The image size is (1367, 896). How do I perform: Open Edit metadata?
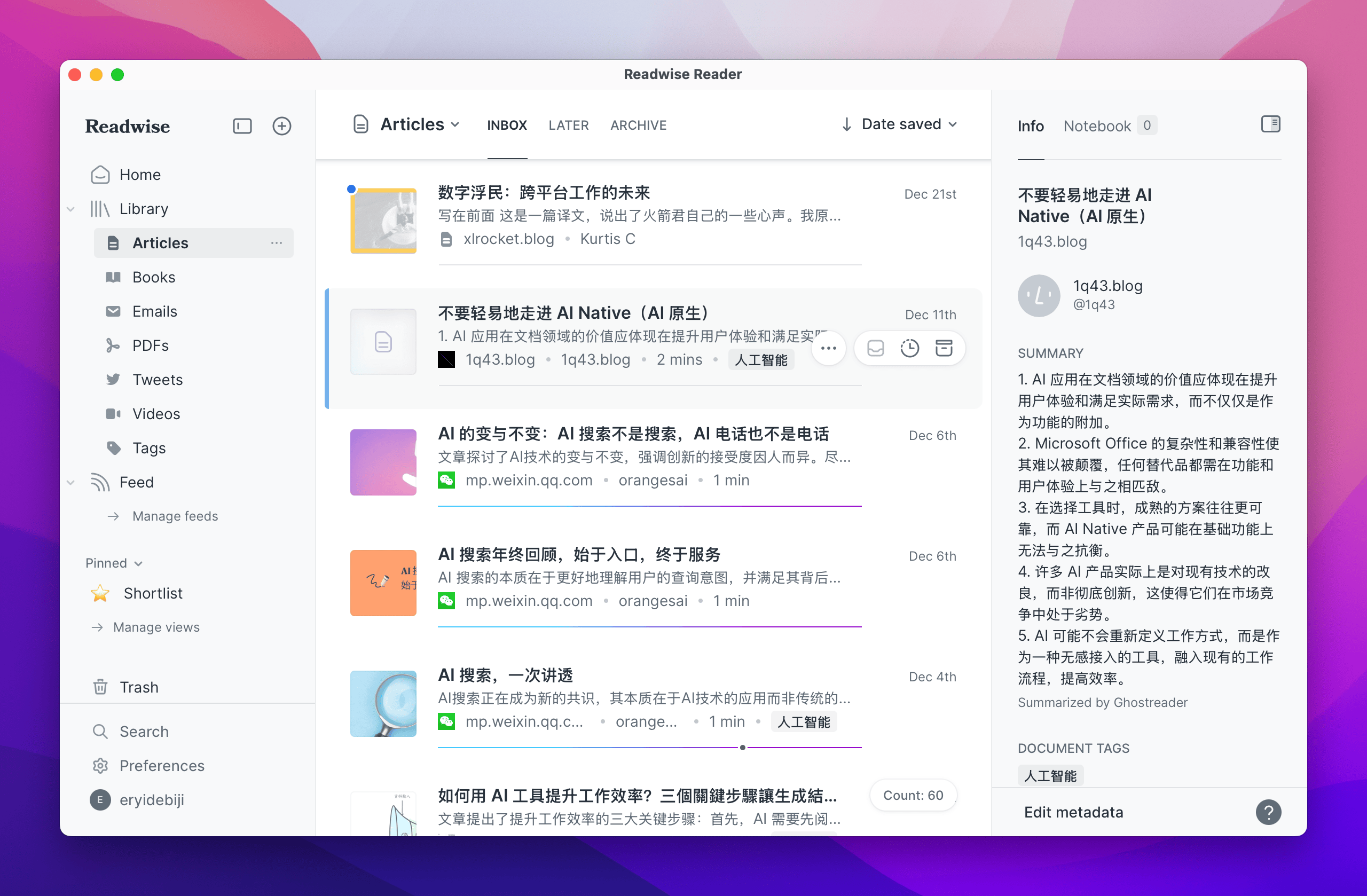click(x=1073, y=812)
